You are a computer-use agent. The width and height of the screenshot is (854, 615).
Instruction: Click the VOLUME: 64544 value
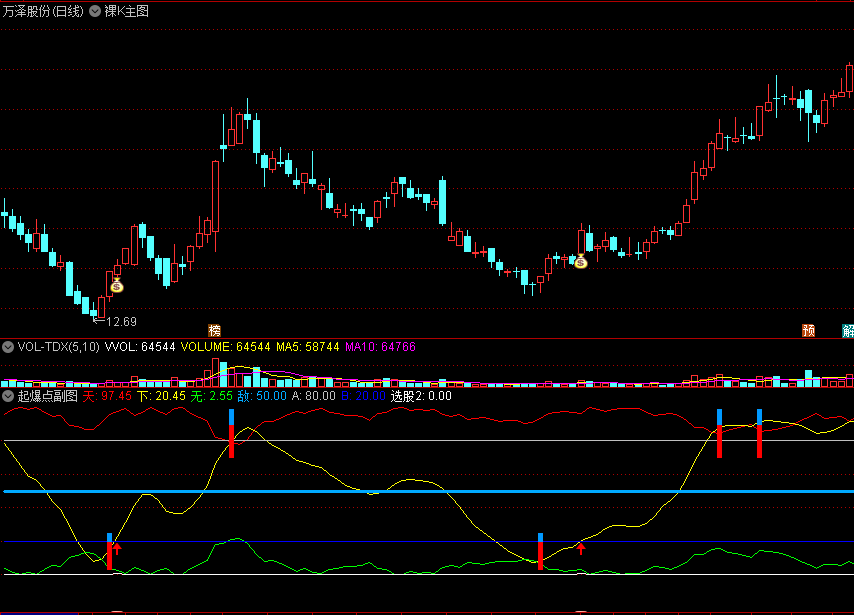pos(225,347)
